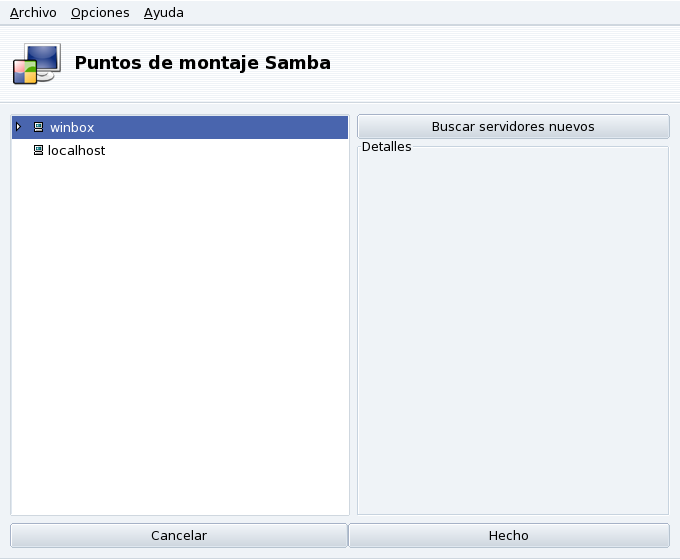Click the localhost computer icon
This screenshot has height=560, width=680.
coord(39,150)
